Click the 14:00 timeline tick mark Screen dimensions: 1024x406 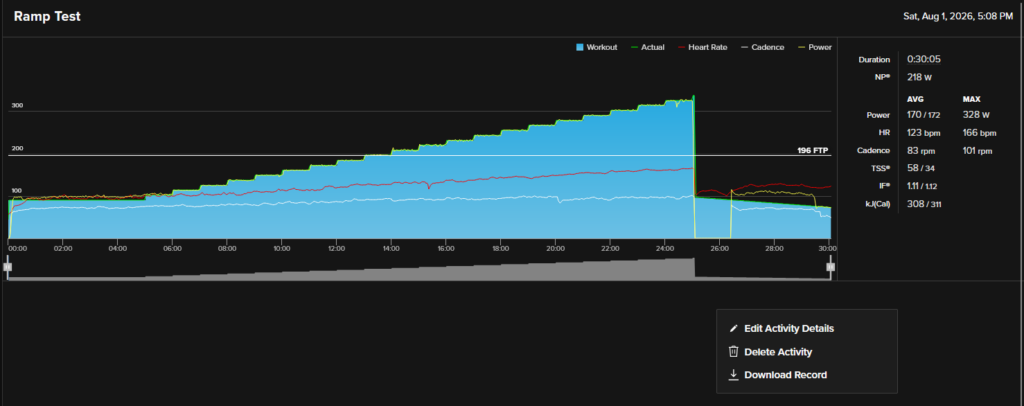click(x=392, y=249)
